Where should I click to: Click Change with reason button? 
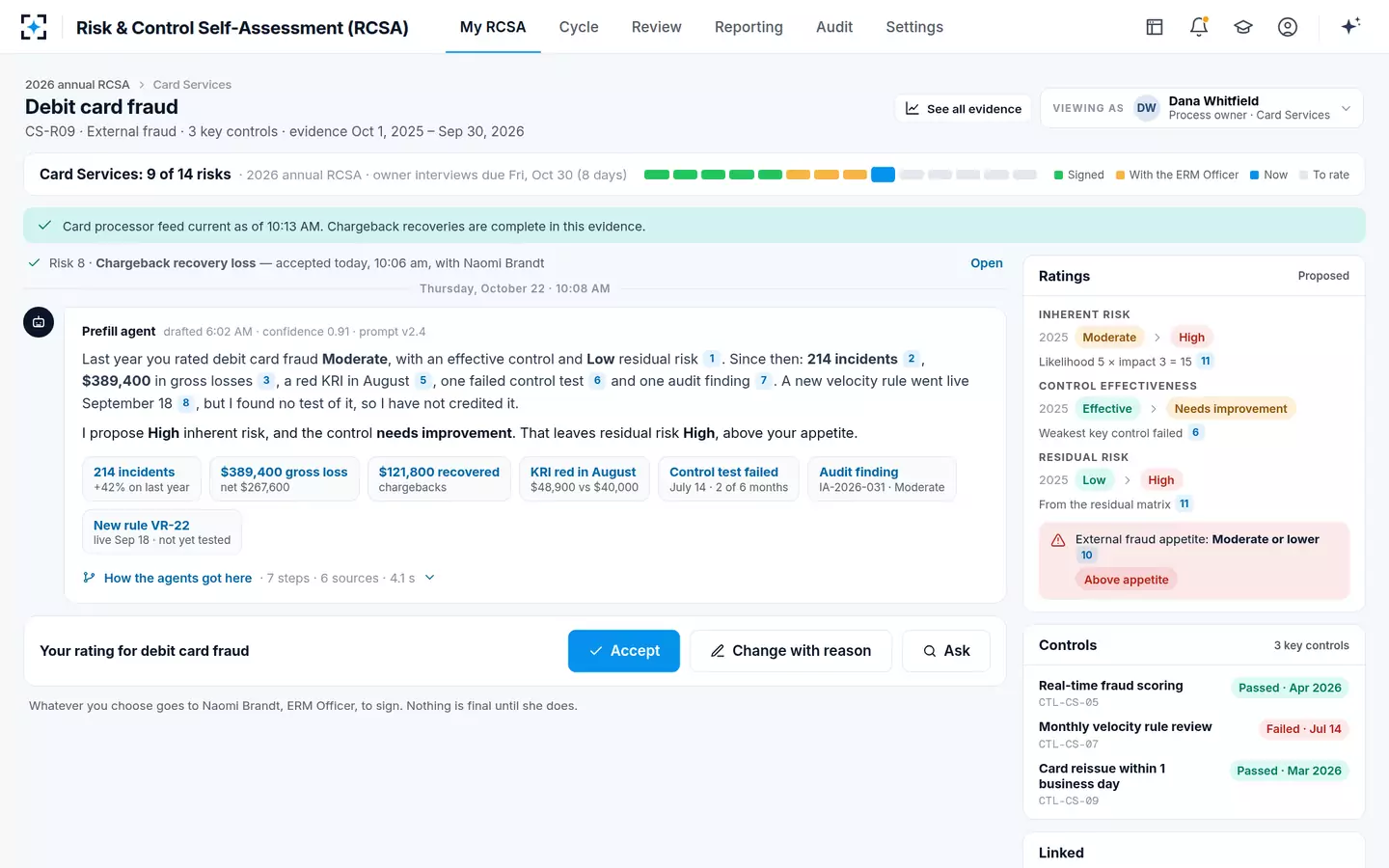pyautogui.click(x=791, y=651)
